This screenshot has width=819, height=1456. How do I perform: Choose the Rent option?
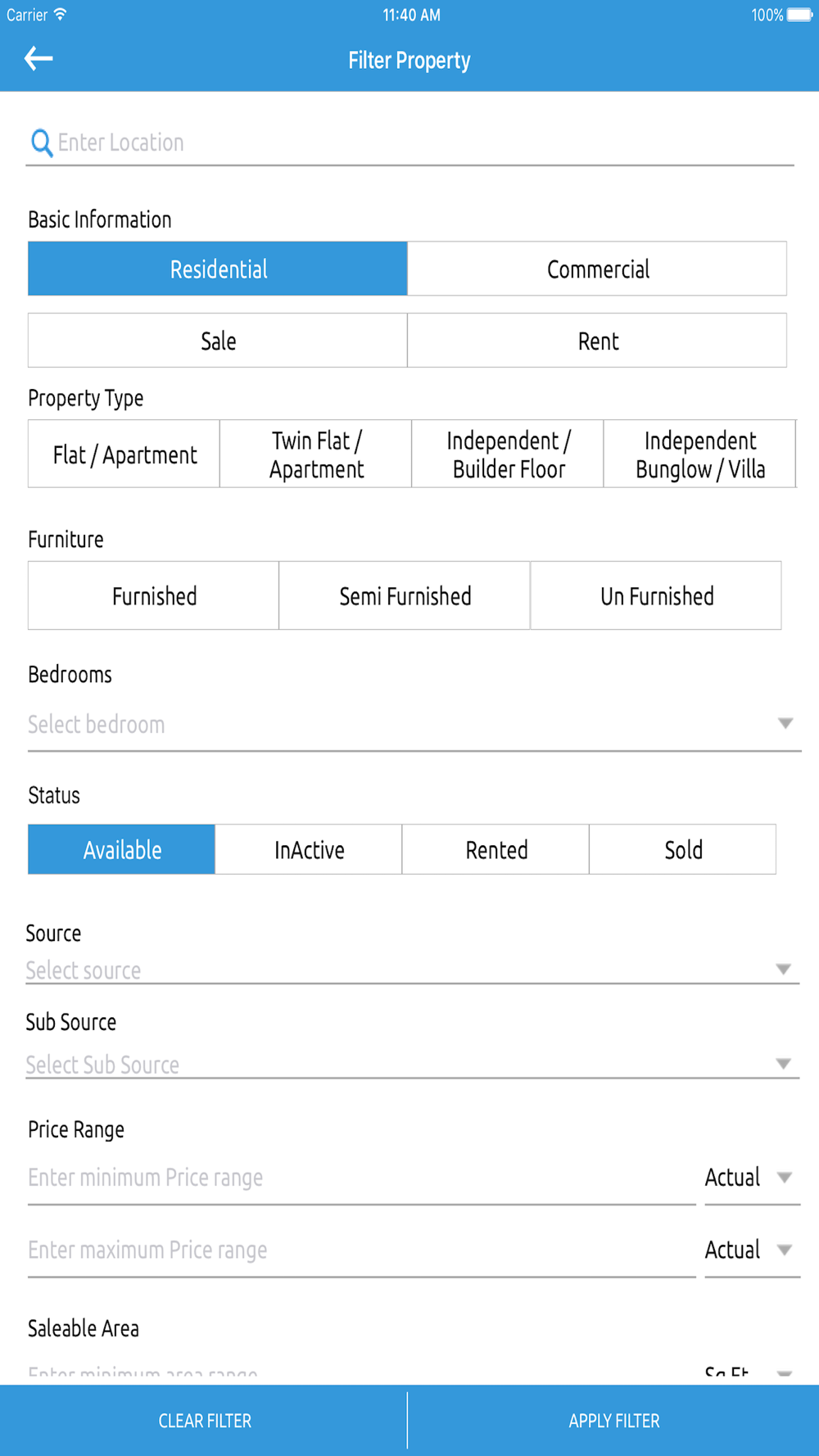coord(597,341)
